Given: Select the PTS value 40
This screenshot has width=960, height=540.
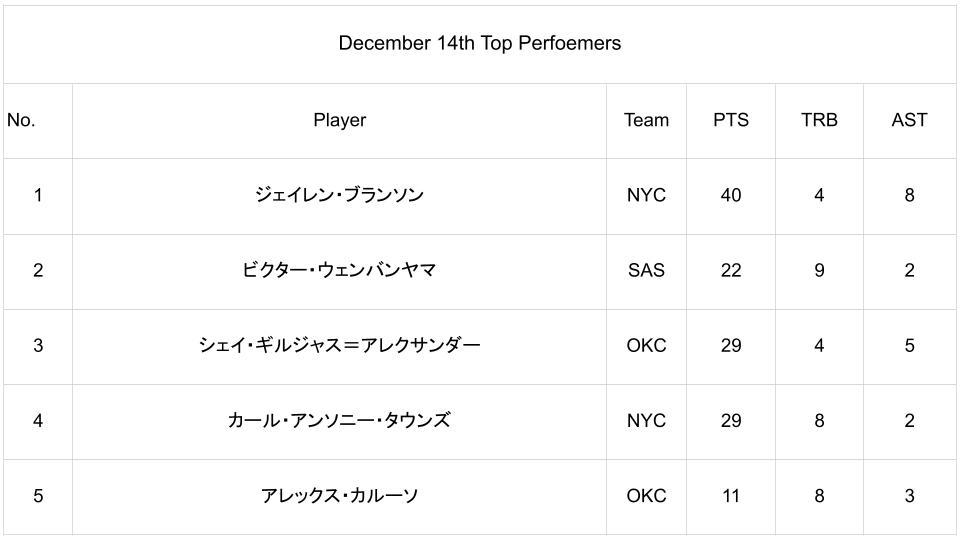Looking at the screenshot, I should (x=731, y=195).
